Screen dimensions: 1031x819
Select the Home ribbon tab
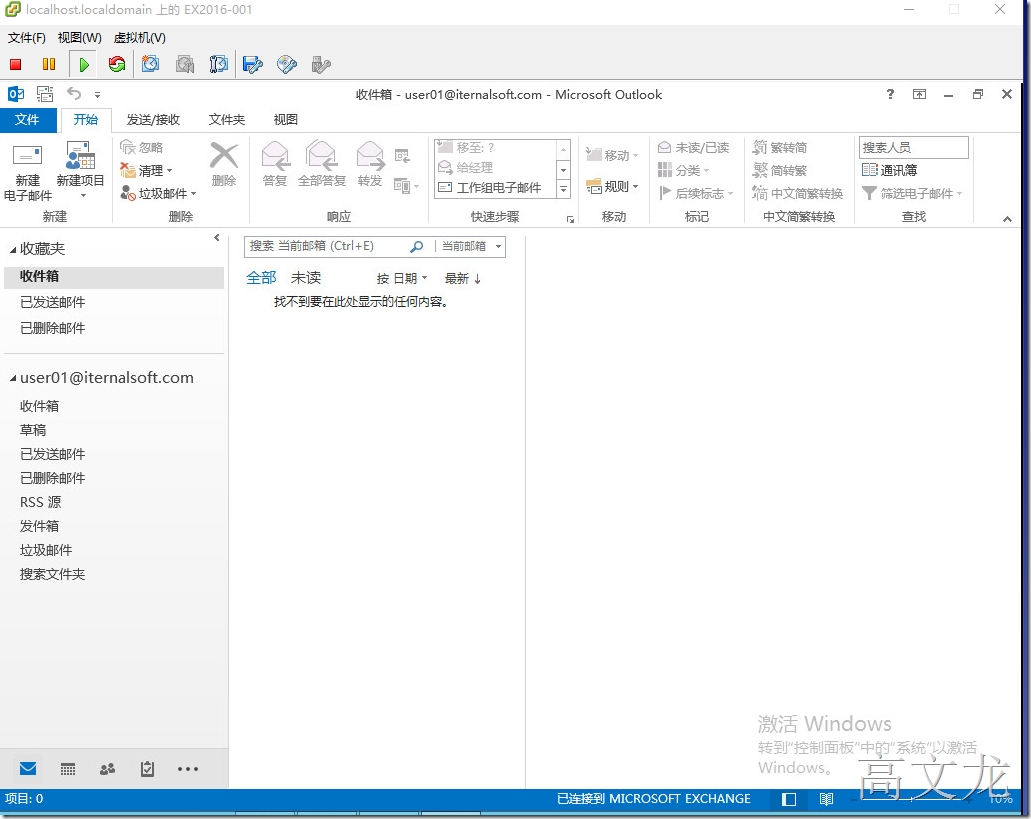pyautogui.click(x=85, y=120)
